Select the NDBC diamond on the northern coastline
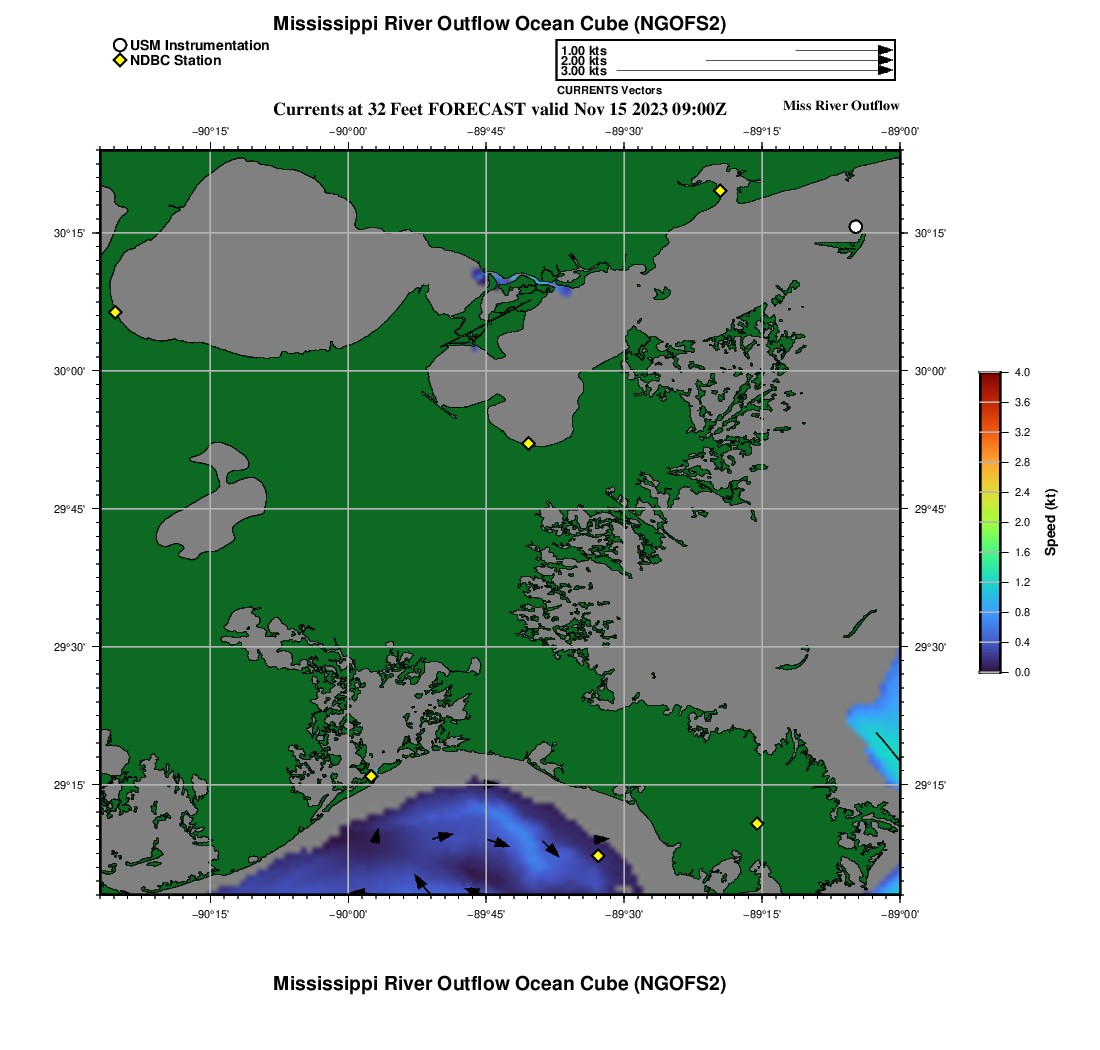Image resolution: width=1100 pixels, height=1050 pixels. (x=719, y=190)
